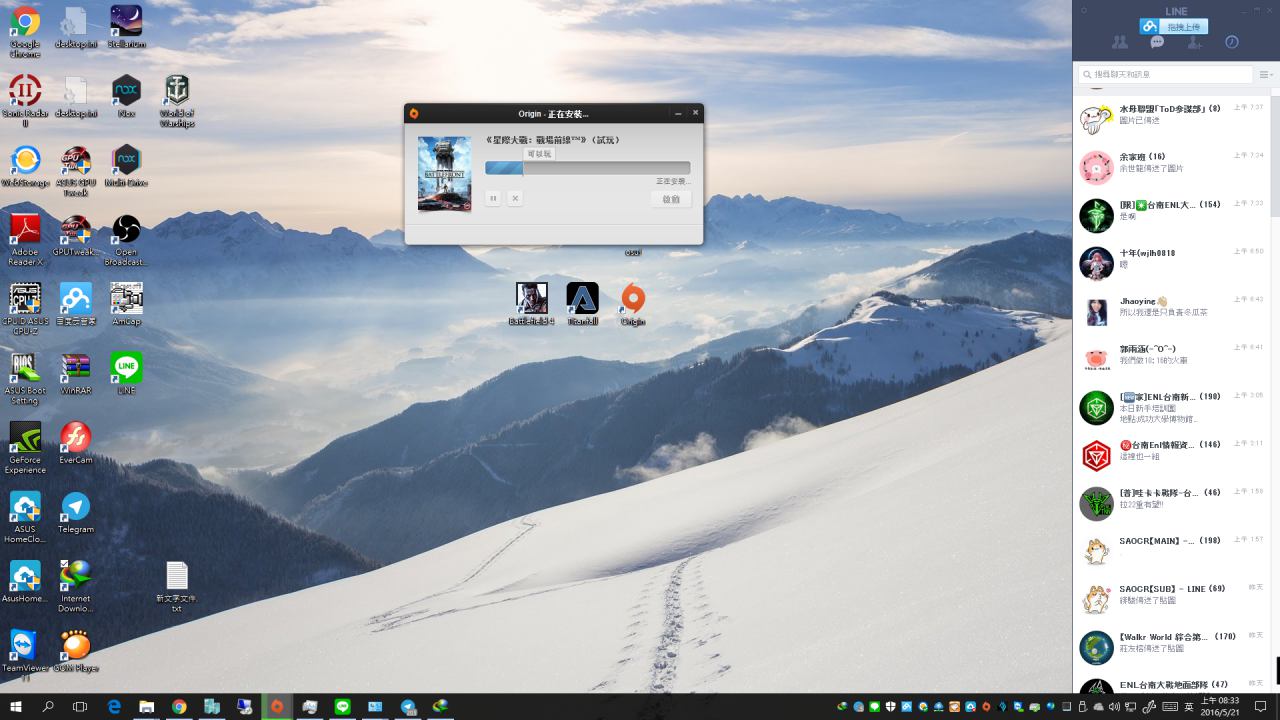
Task: Open the LINE friends list tab
Action: (x=1119, y=43)
